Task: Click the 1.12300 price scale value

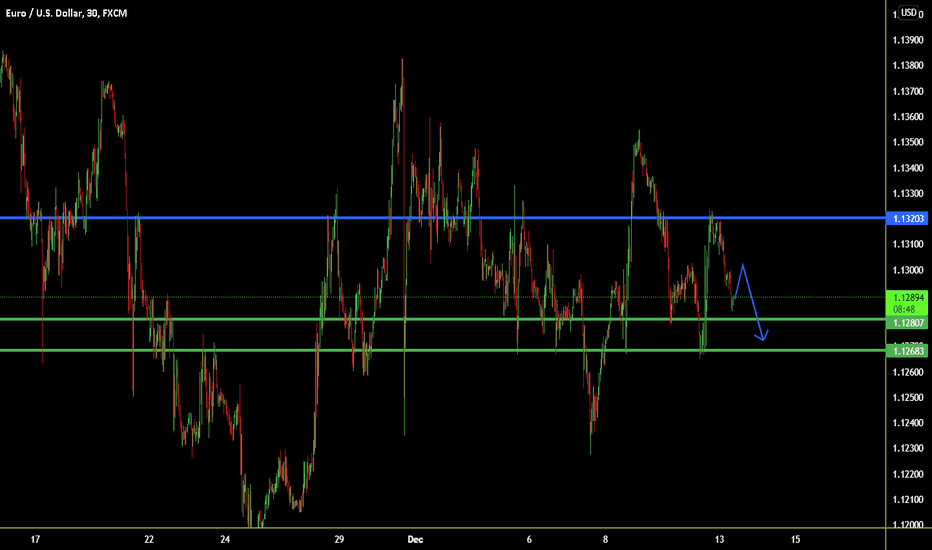Action: coord(908,449)
